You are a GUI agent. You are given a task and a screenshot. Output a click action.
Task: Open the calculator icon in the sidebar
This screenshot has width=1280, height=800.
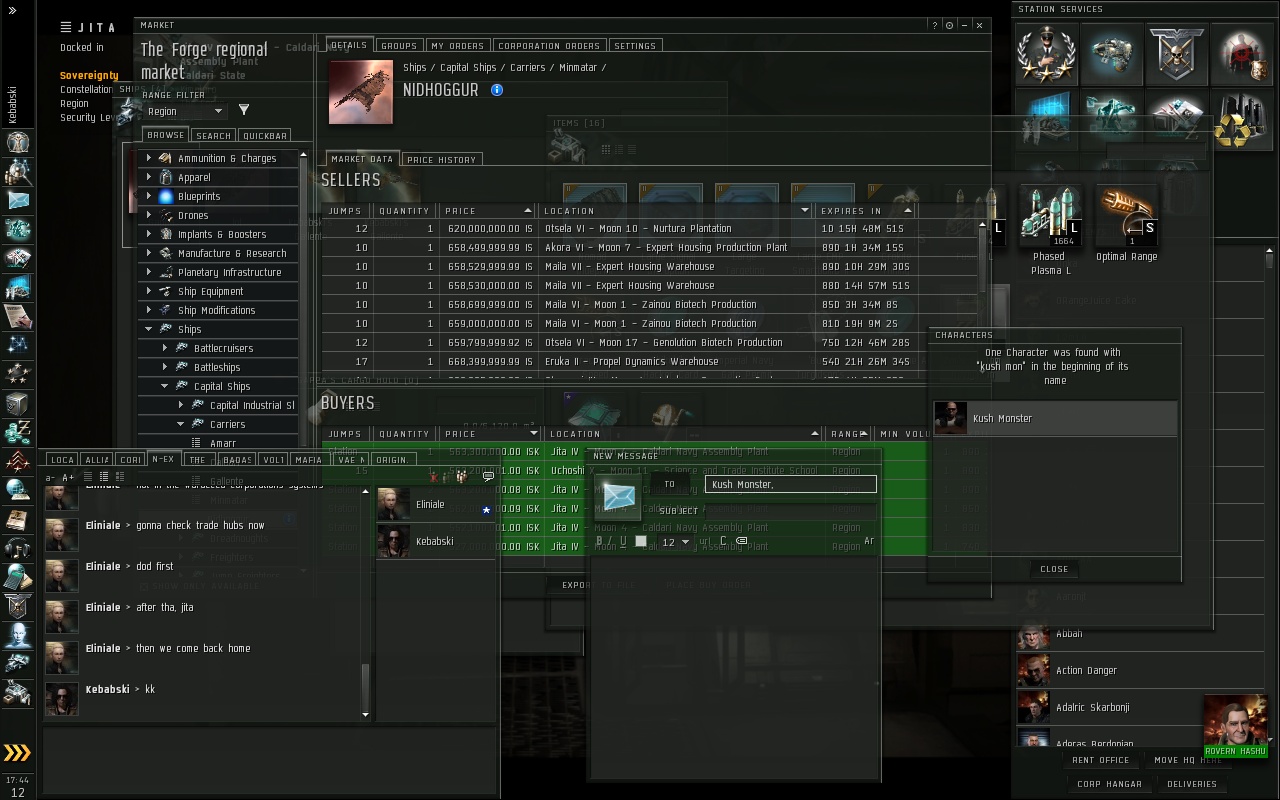[x=17, y=577]
